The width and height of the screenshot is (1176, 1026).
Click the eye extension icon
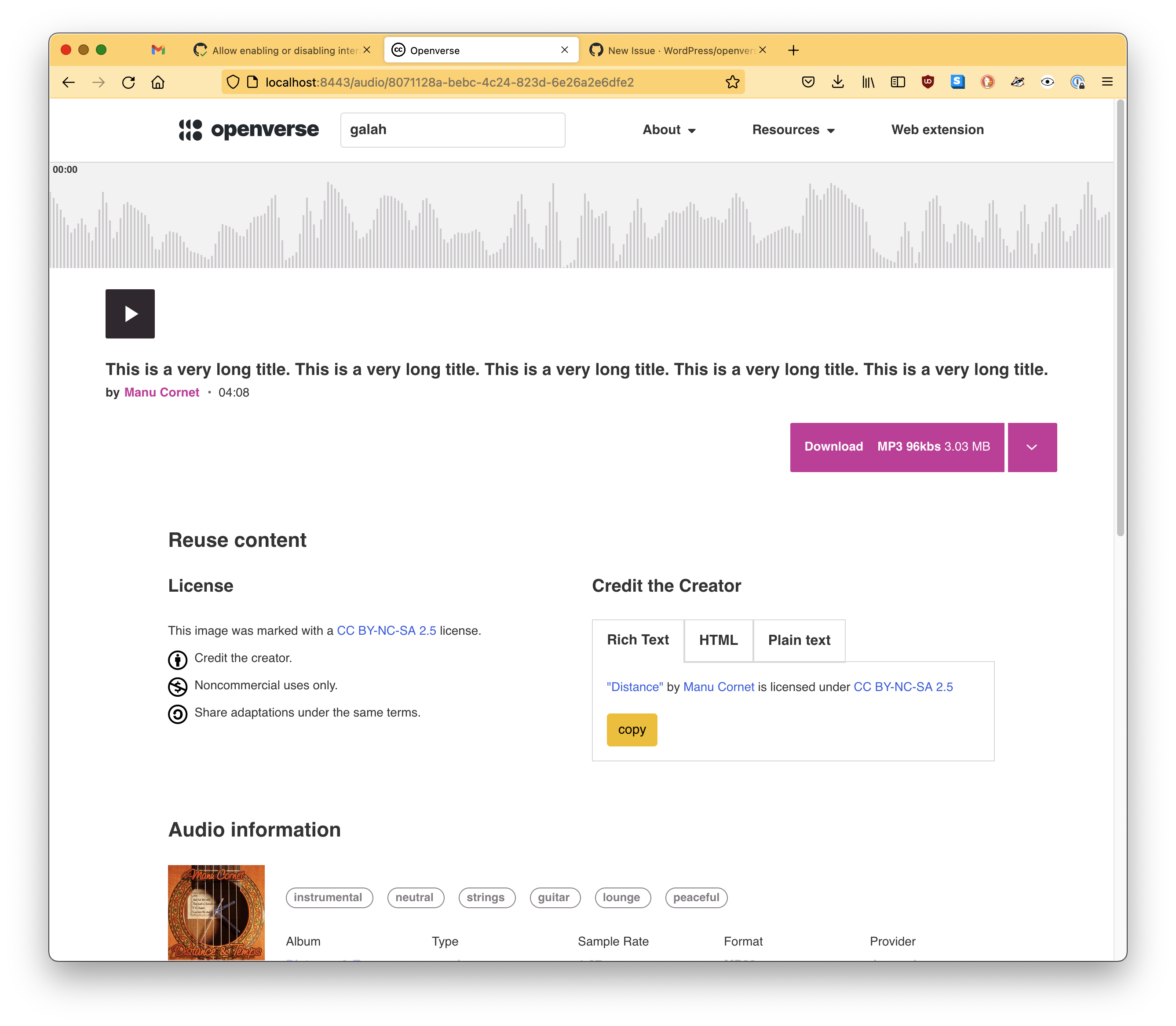[1047, 83]
